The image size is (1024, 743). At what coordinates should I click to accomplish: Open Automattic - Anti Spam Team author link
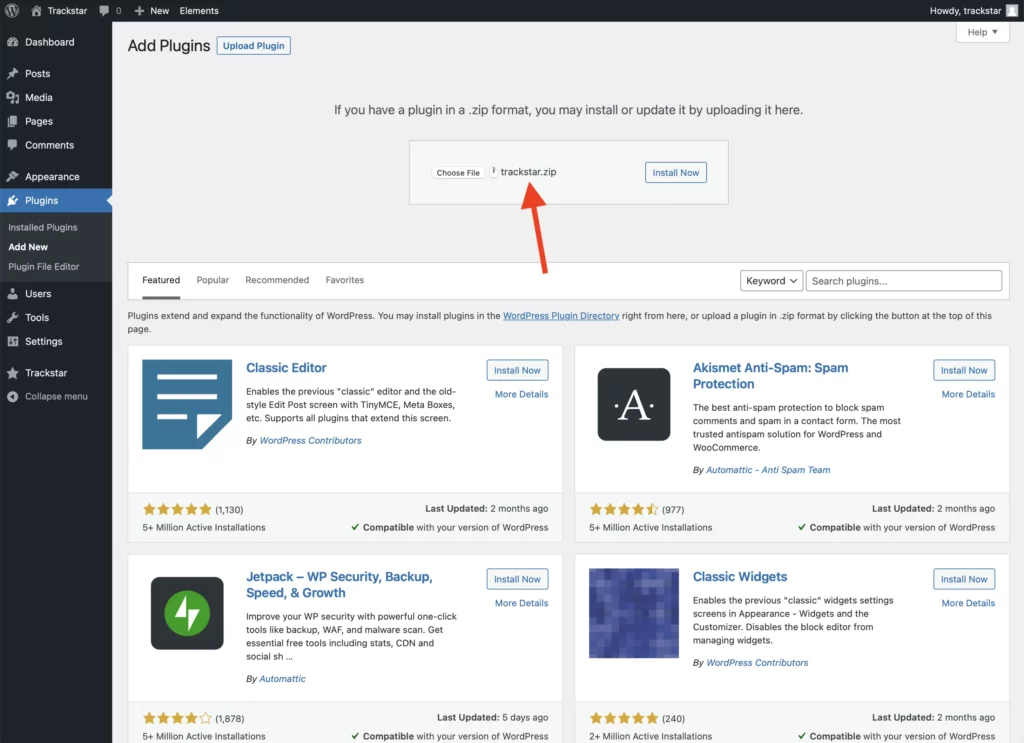click(x=768, y=469)
